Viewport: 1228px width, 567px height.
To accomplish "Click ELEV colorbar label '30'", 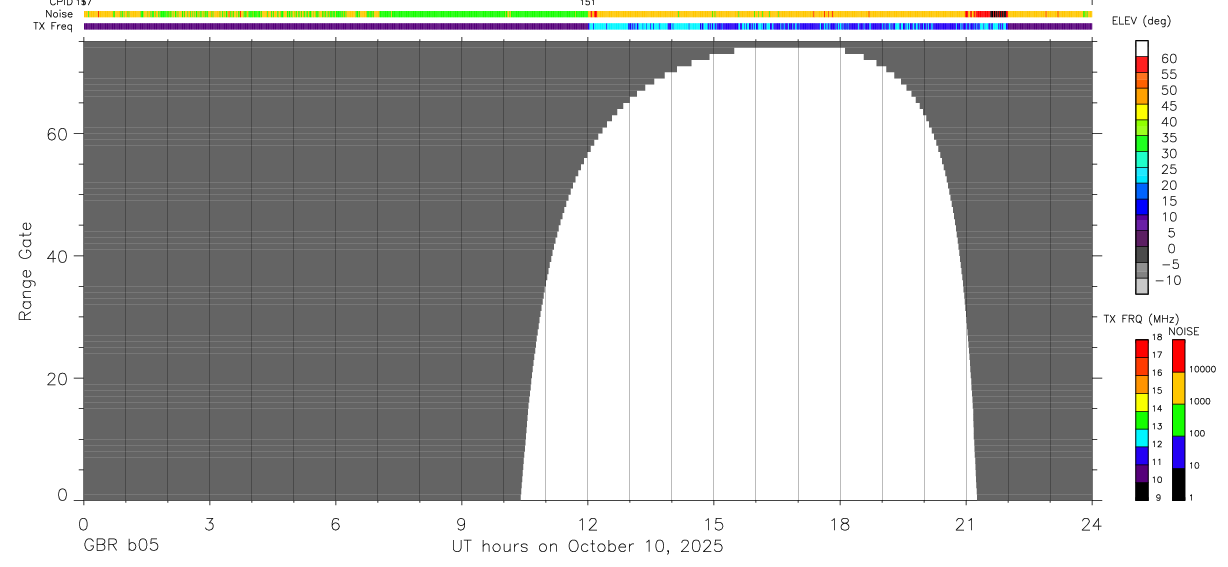I will click(x=1168, y=154).
